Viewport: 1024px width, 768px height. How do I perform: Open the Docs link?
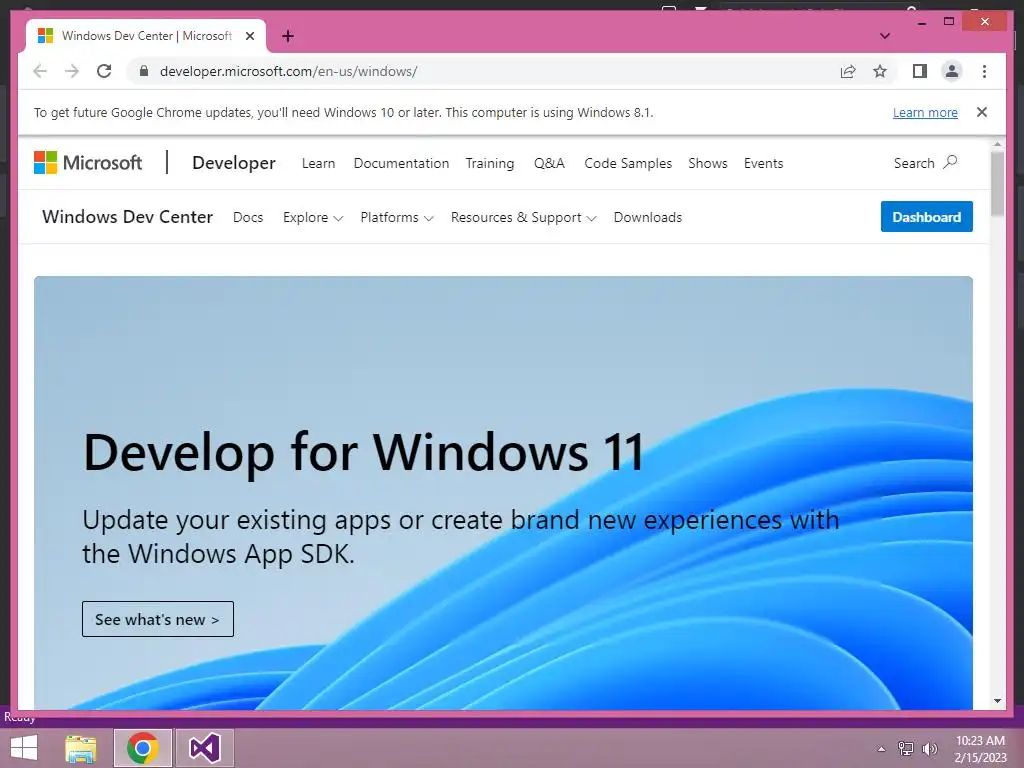coord(248,217)
